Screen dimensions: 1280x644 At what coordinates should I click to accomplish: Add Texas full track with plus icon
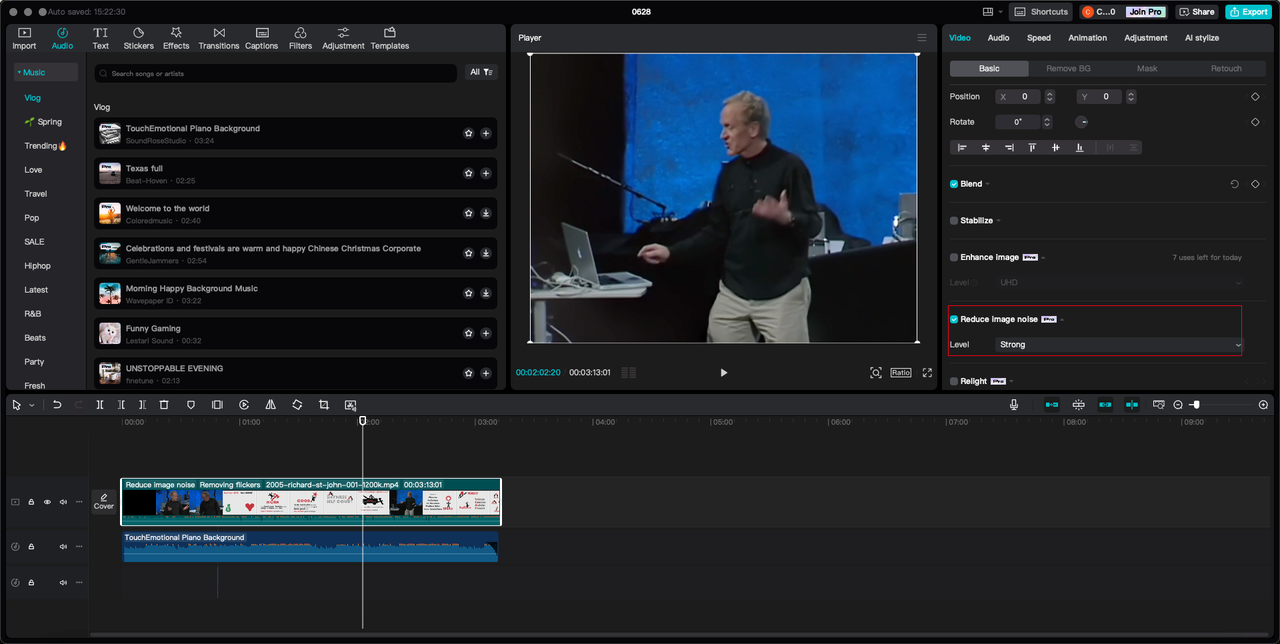486,173
